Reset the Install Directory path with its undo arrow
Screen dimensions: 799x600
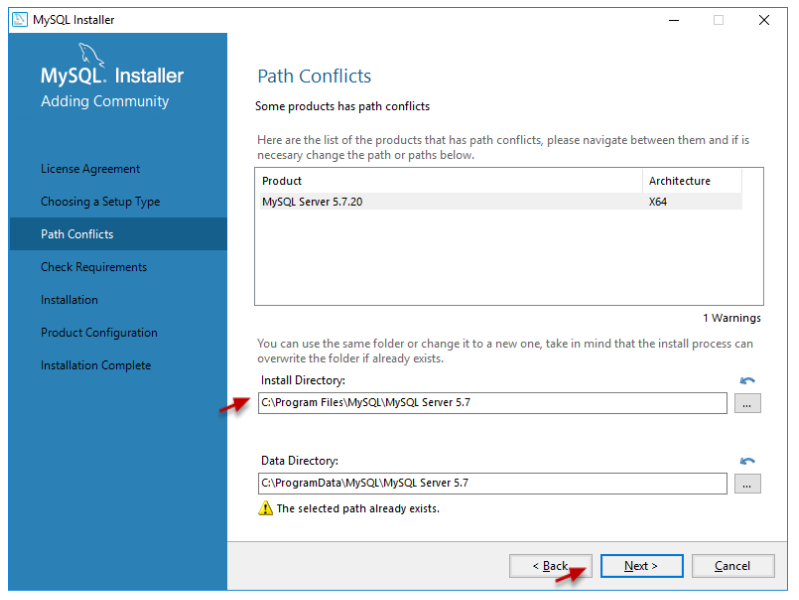(x=747, y=380)
